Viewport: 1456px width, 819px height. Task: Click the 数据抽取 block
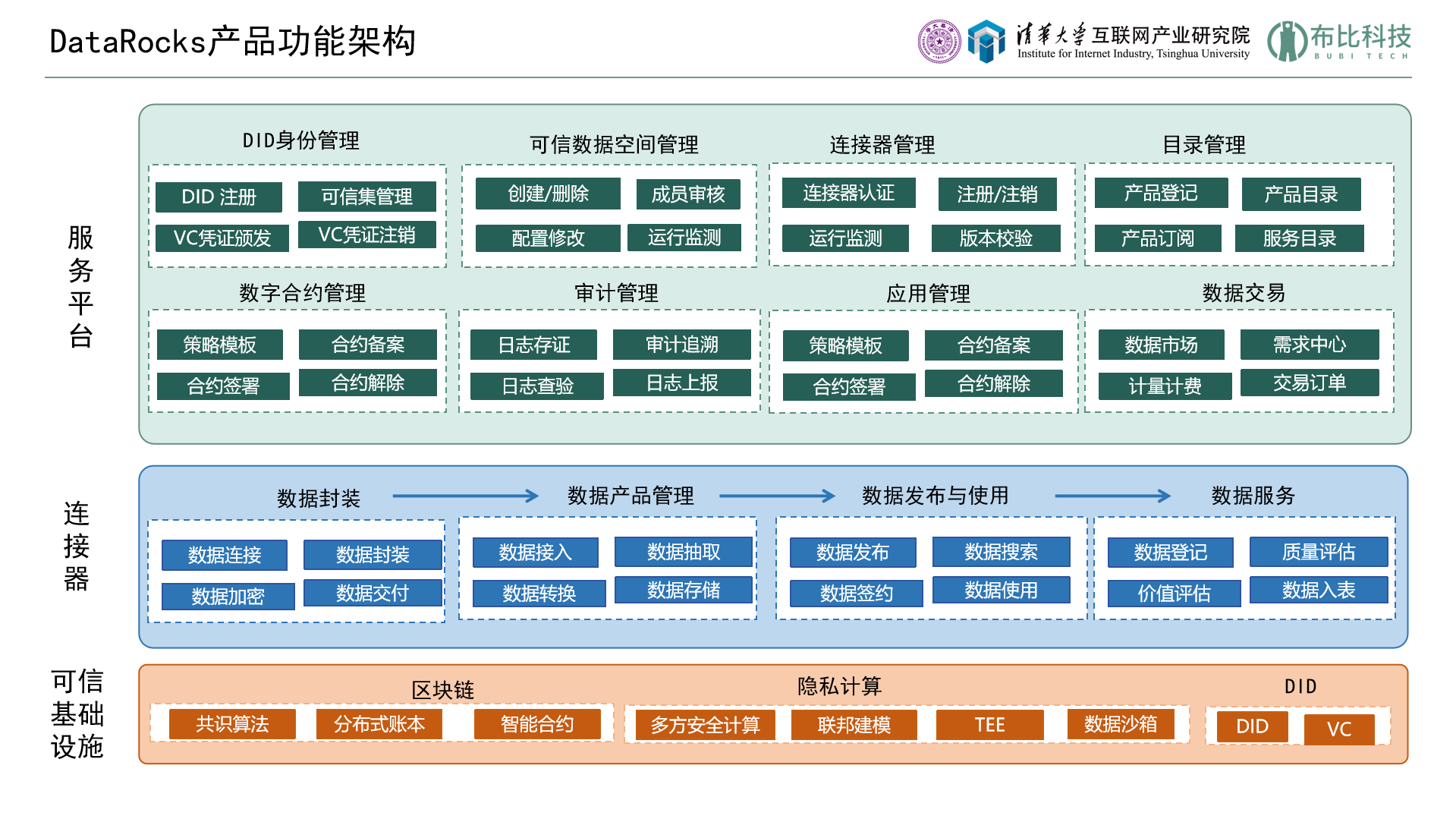pos(683,552)
